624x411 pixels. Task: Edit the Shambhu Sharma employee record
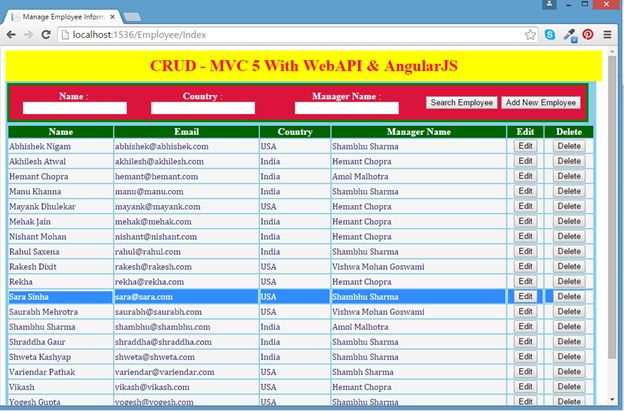click(x=525, y=327)
